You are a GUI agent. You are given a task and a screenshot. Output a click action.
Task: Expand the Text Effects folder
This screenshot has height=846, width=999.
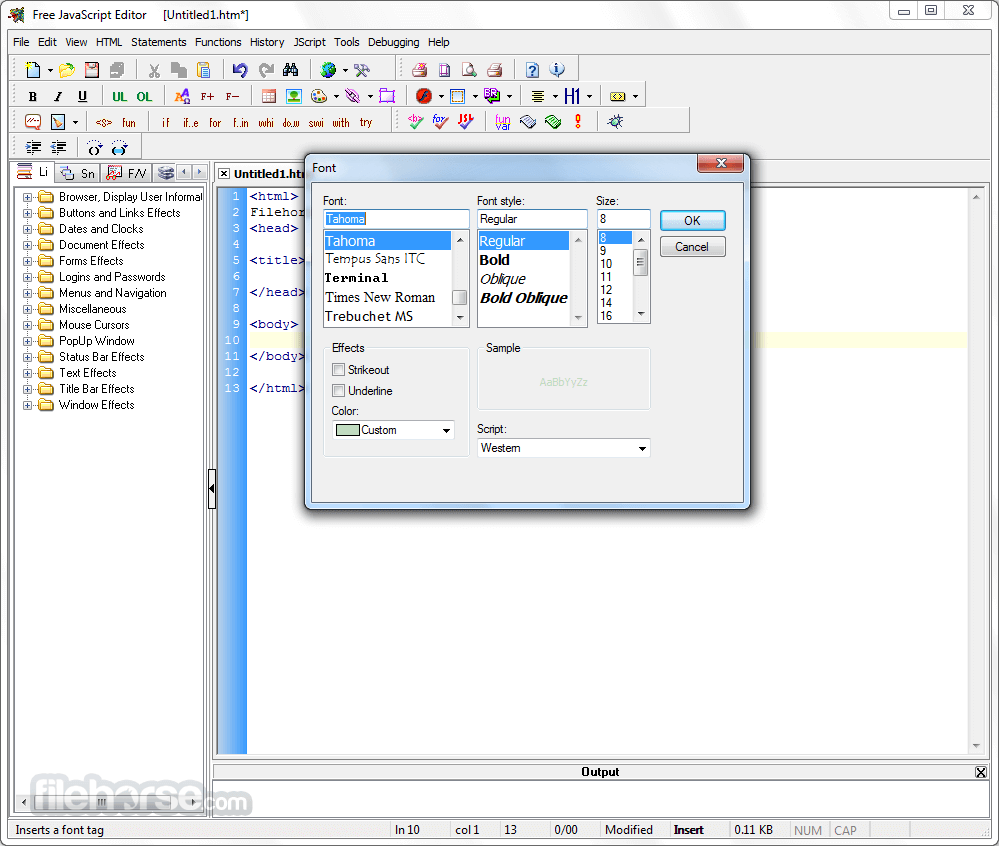coord(27,373)
